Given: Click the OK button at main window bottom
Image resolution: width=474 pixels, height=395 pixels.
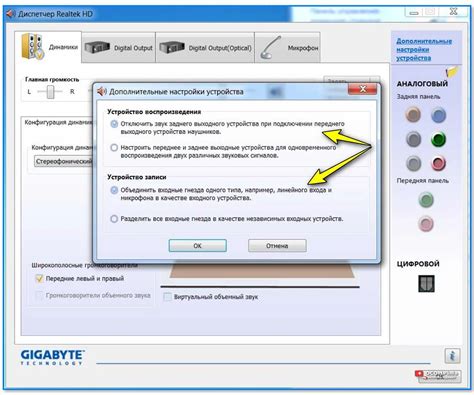Looking at the screenshot, I should pyautogui.click(x=440, y=376).
